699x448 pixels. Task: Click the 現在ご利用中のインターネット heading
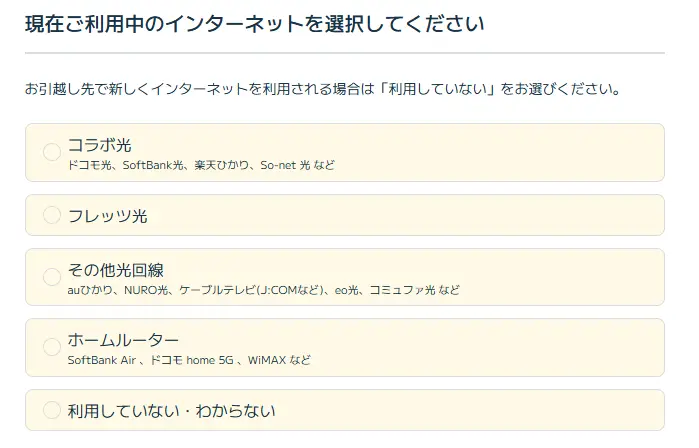pos(255,25)
